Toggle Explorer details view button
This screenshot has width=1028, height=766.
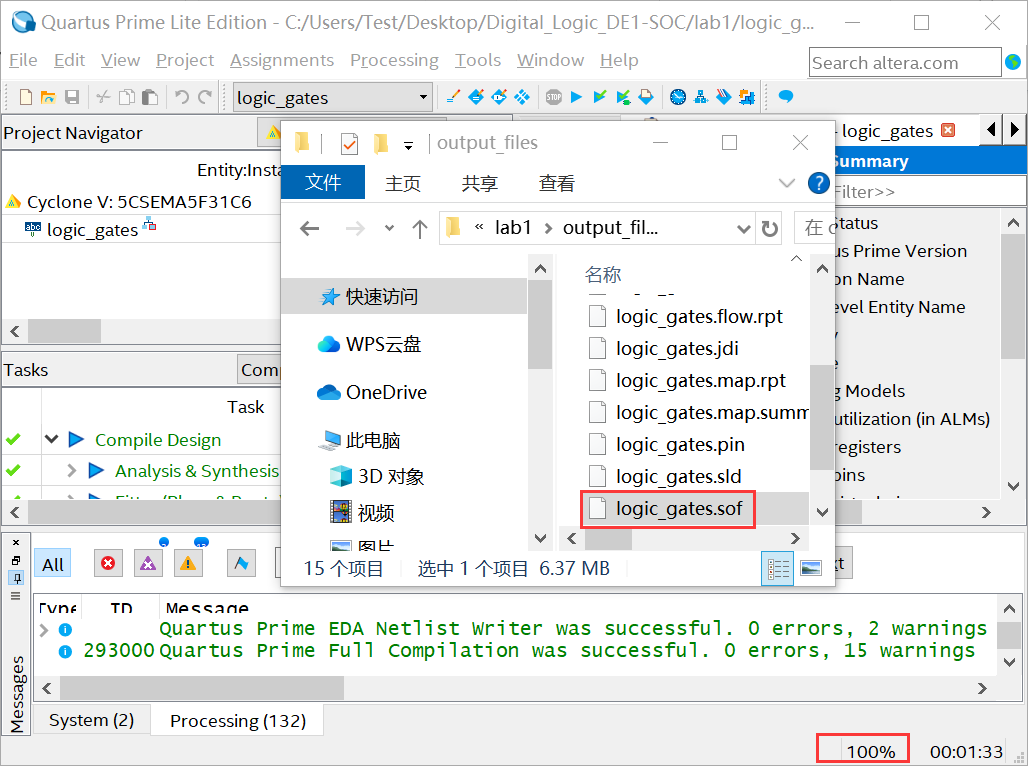778,568
